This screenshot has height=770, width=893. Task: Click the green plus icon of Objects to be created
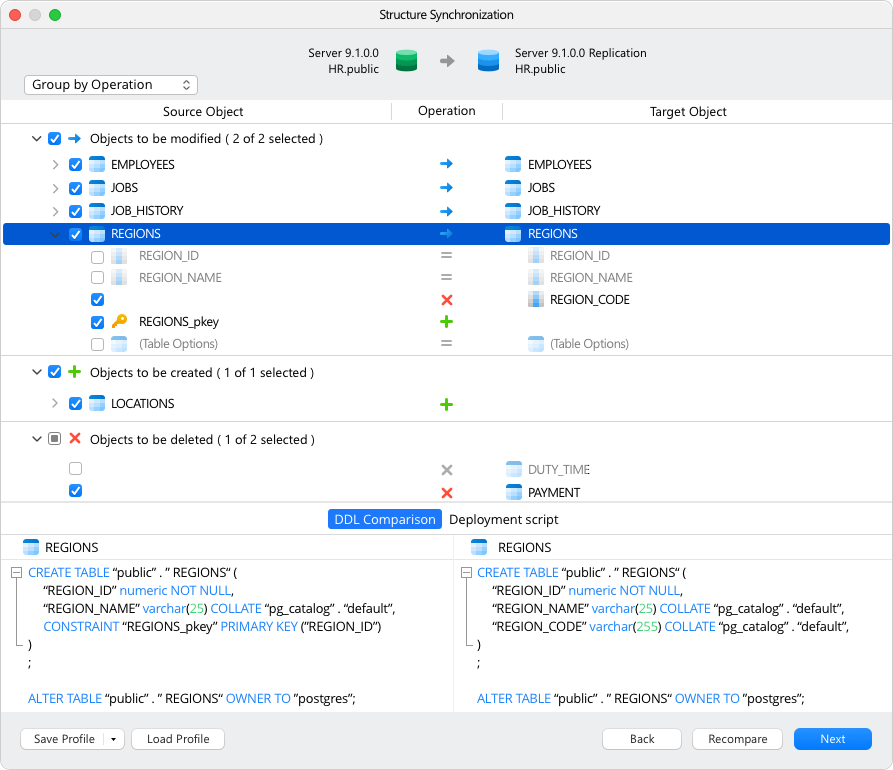click(x=75, y=372)
